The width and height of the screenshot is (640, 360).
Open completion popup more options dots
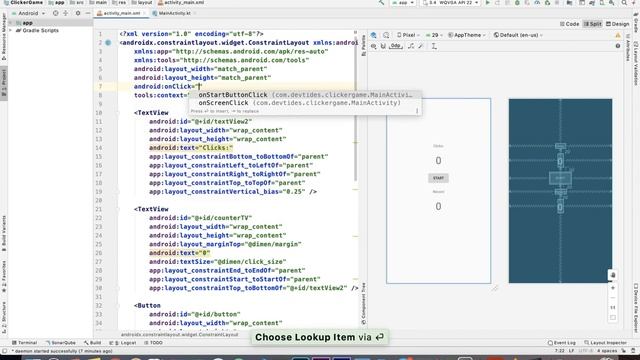tap(417, 111)
